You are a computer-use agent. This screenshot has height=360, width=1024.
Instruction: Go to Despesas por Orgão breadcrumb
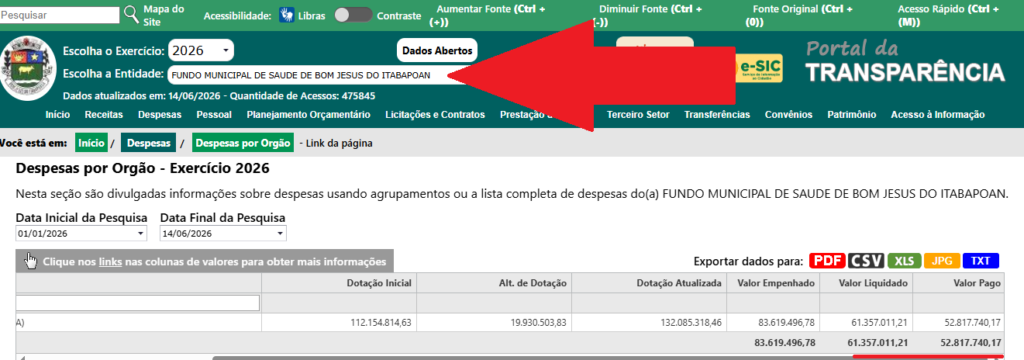pos(243,143)
